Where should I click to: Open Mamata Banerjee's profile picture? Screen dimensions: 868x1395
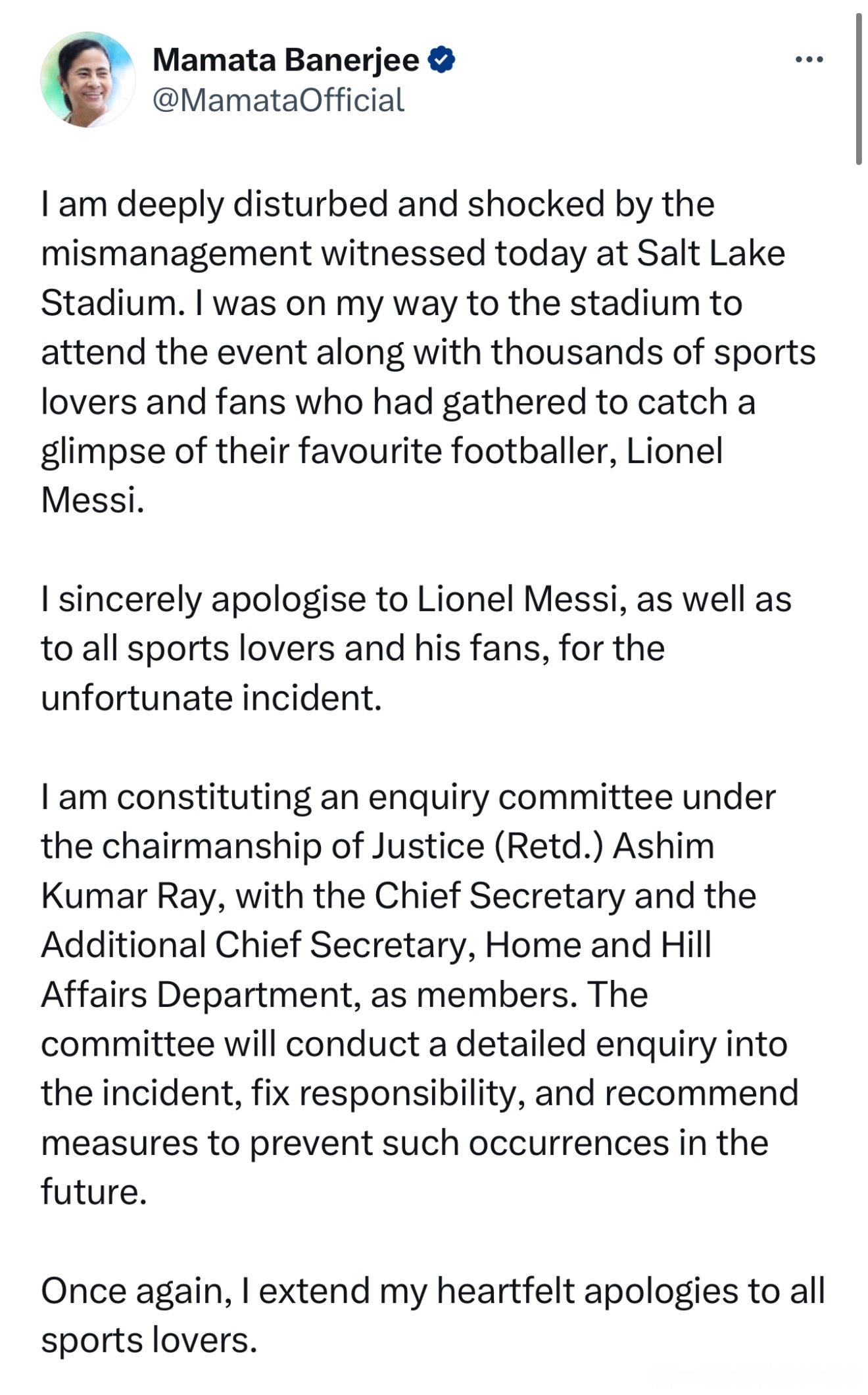[87, 79]
